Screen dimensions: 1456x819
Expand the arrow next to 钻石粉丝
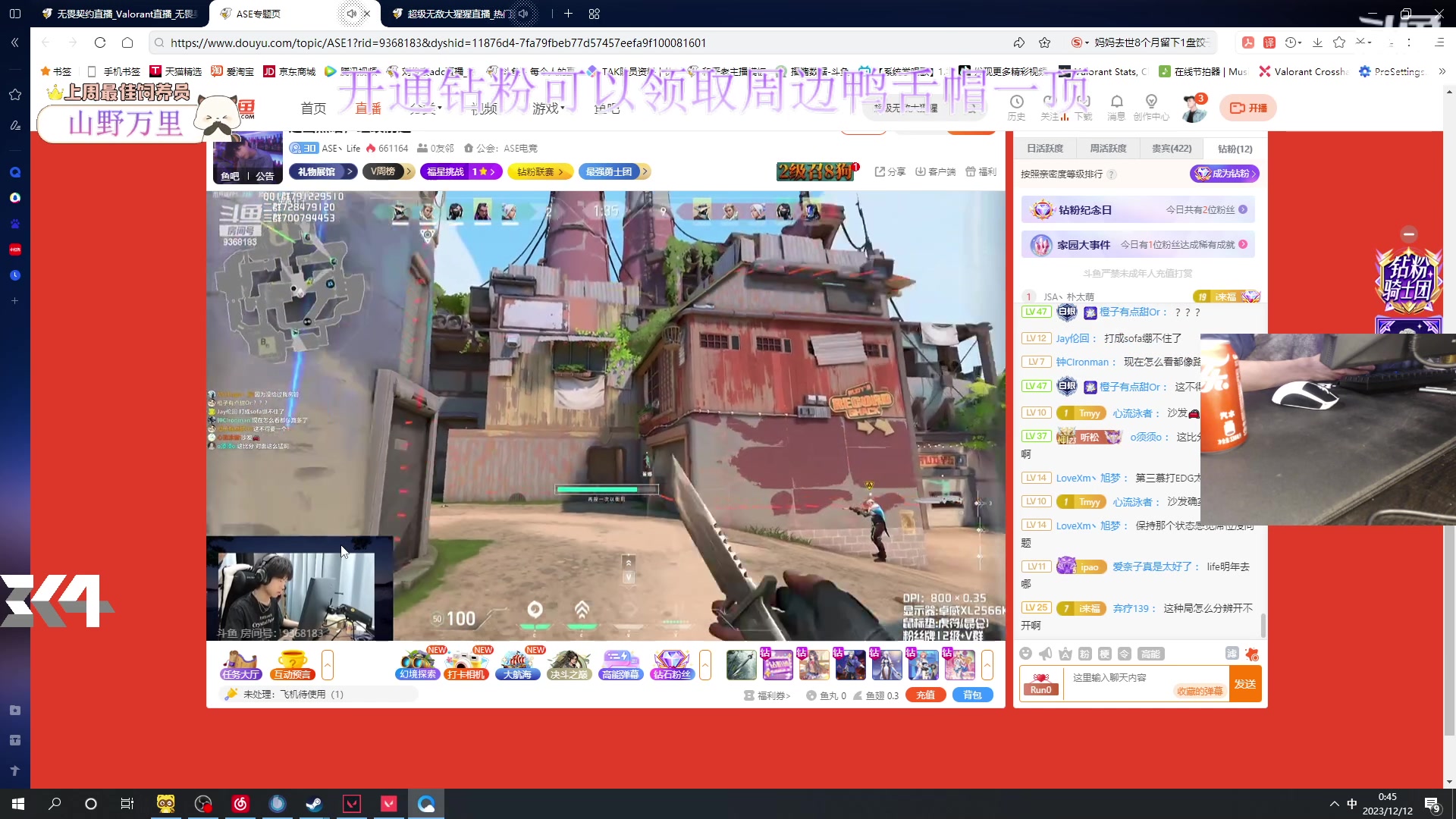(x=705, y=665)
